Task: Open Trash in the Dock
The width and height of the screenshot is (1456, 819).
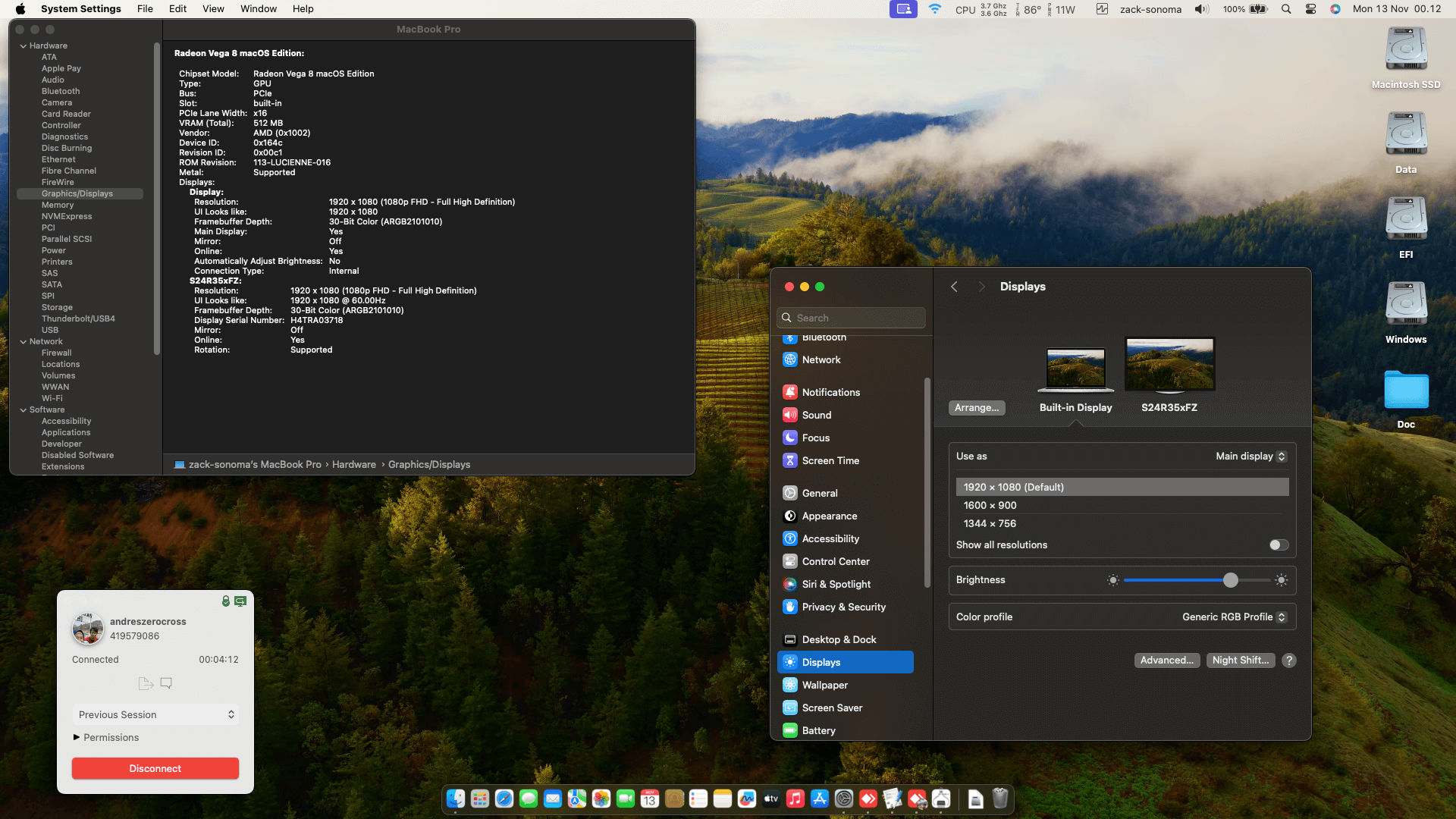Action: click(1000, 799)
